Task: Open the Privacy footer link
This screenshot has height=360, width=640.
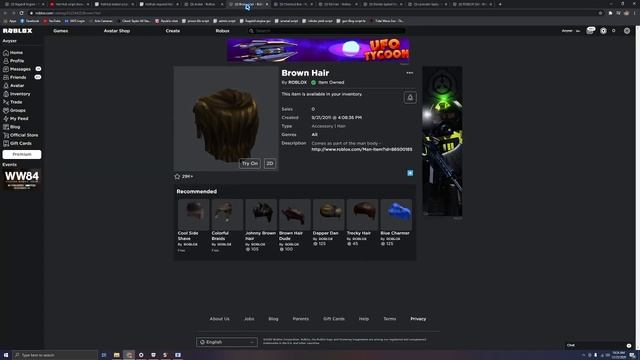Action: click(x=418, y=319)
